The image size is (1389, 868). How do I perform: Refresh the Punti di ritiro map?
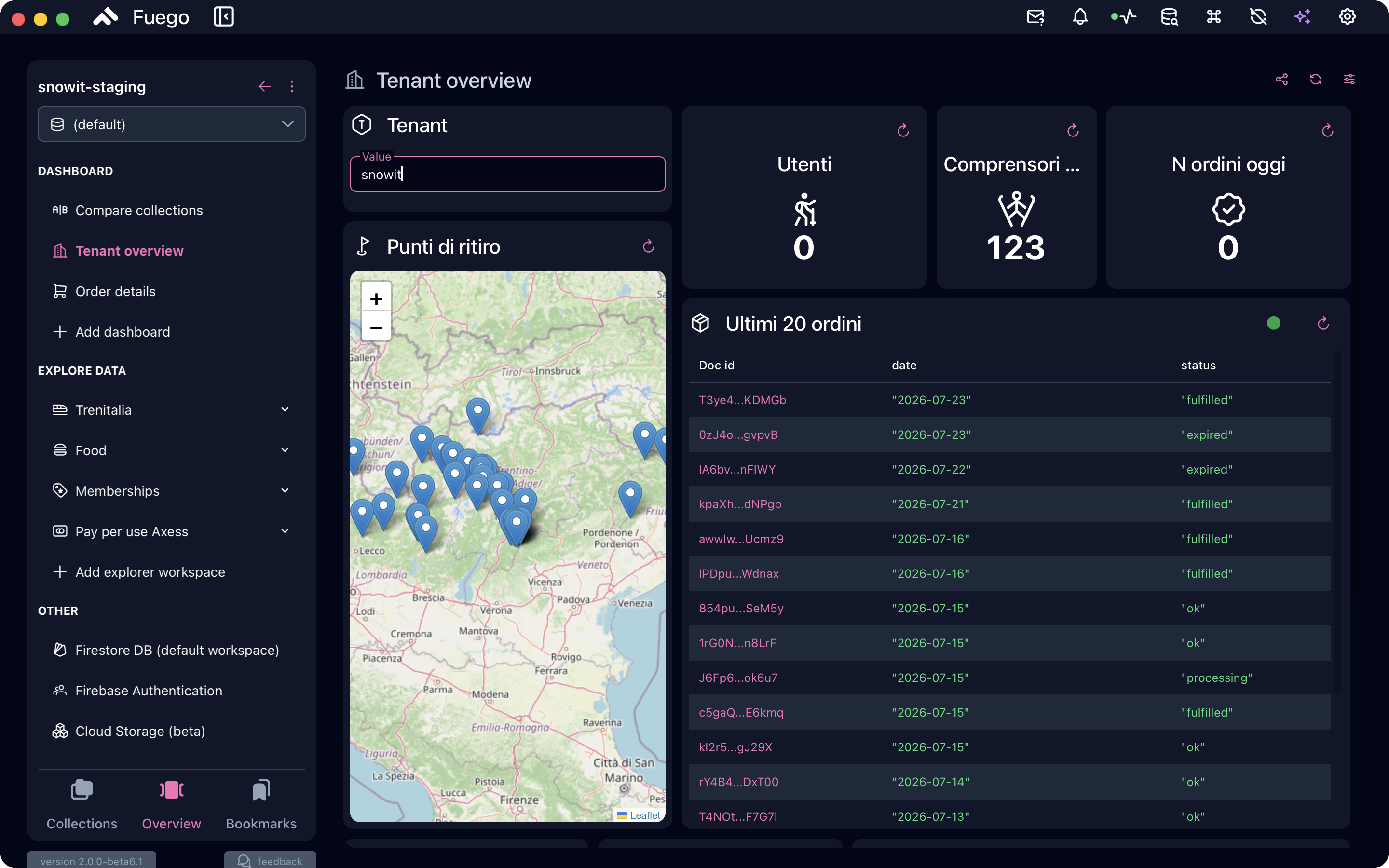pos(649,246)
